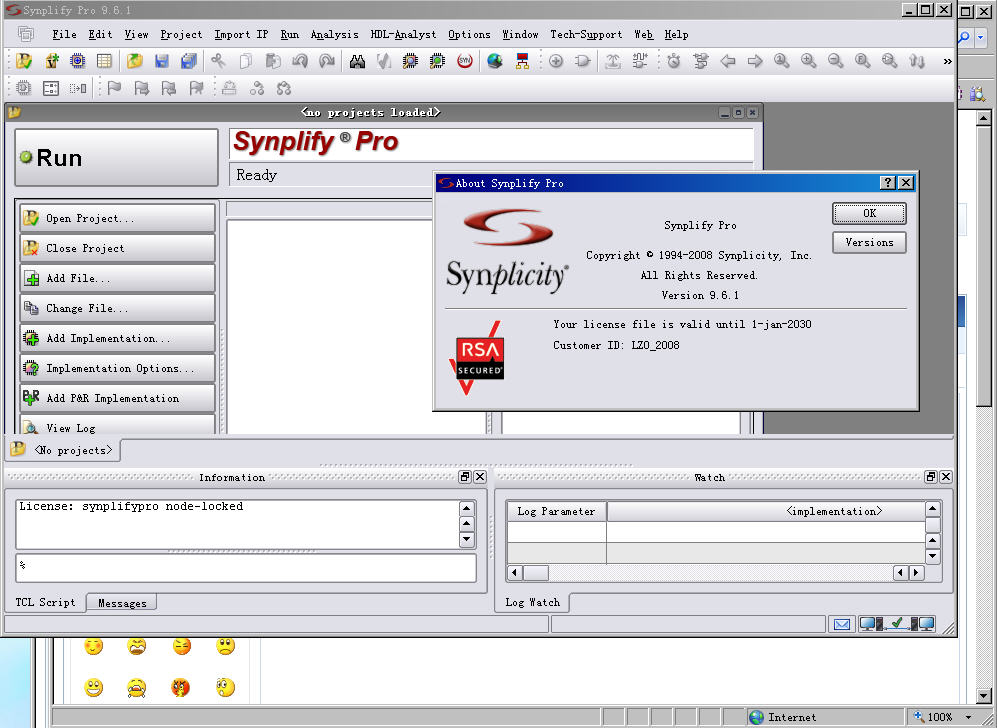Image resolution: width=997 pixels, height=728 pixels.
Task: Click the red hierarchy tree icon
Action: 522,61
